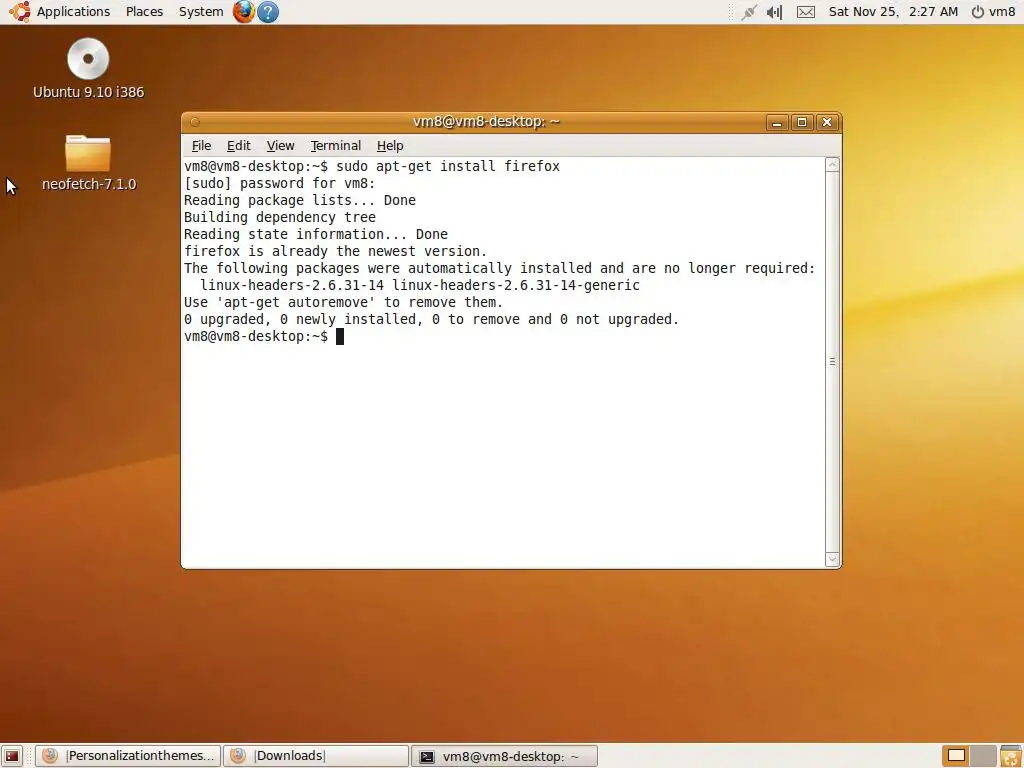The width and height of the screenshot is (1024, 768).
Task: Click the Show Desktop button in bottom panel
Action: tap(12, 756)
